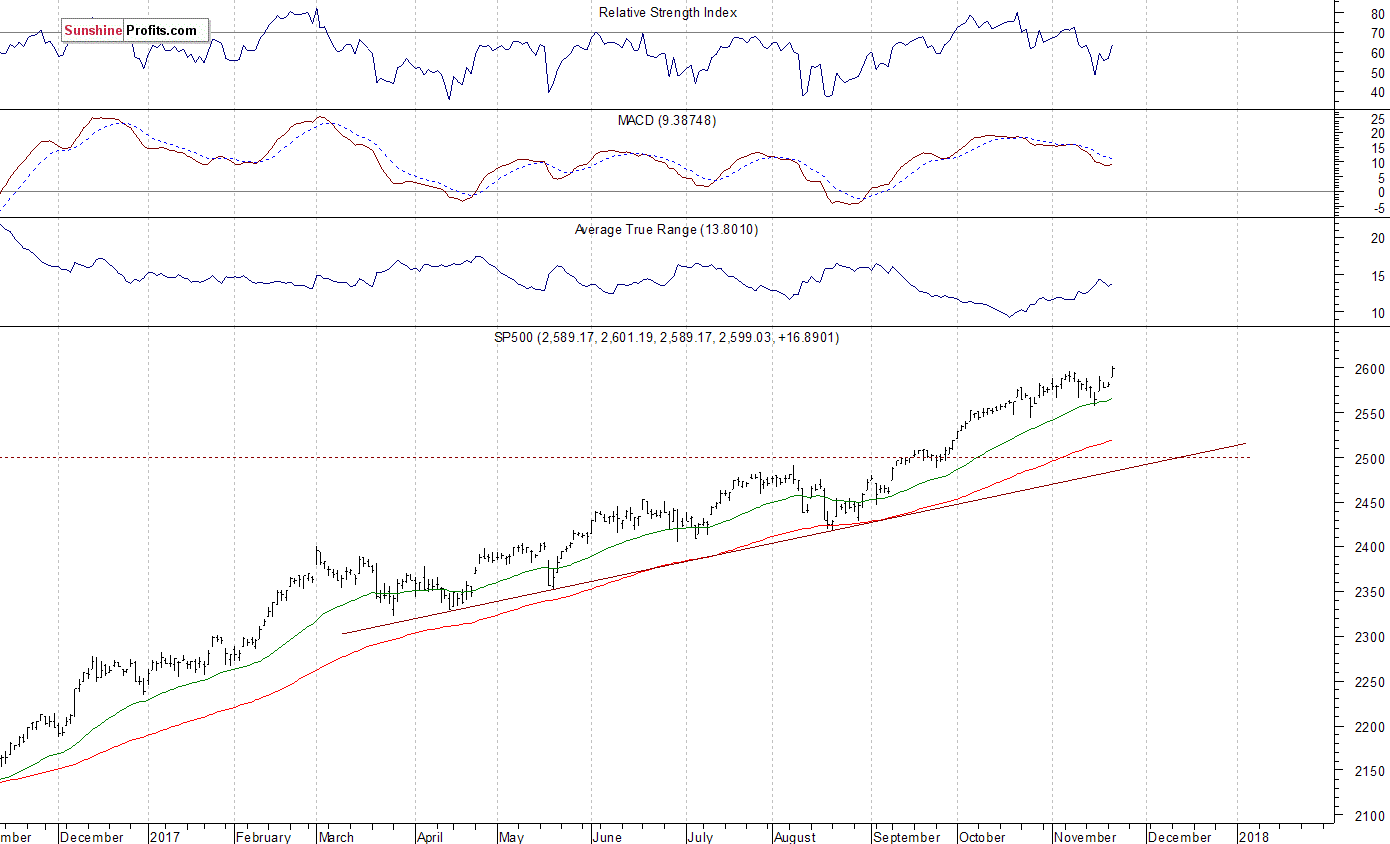
Task: Click the December label on time axis
Action: coord(92,837)
